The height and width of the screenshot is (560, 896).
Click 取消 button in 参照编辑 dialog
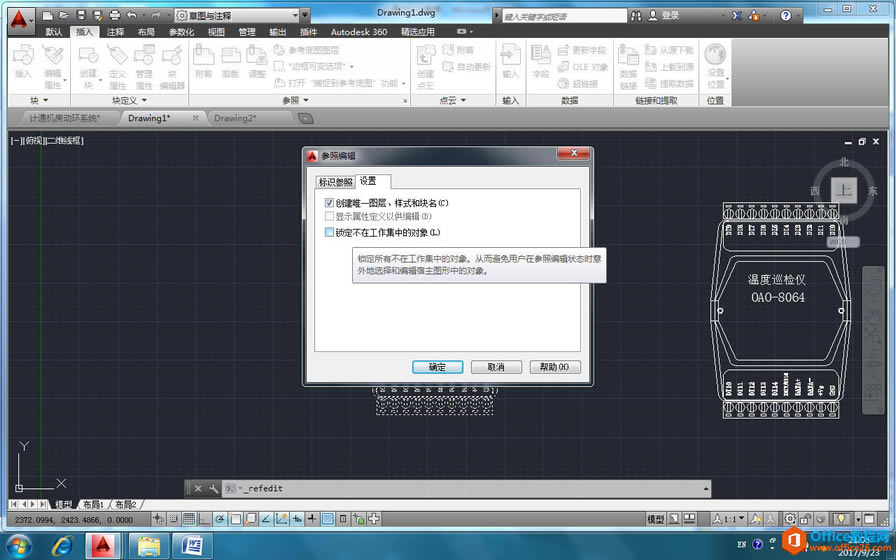click(496, 367)
